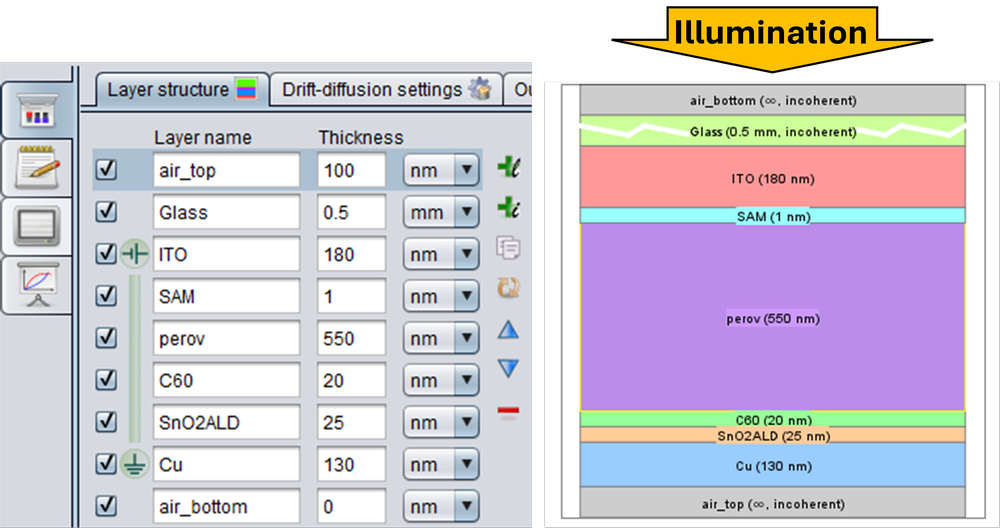Click the perov thickness field showing 550

pos(351,339)
